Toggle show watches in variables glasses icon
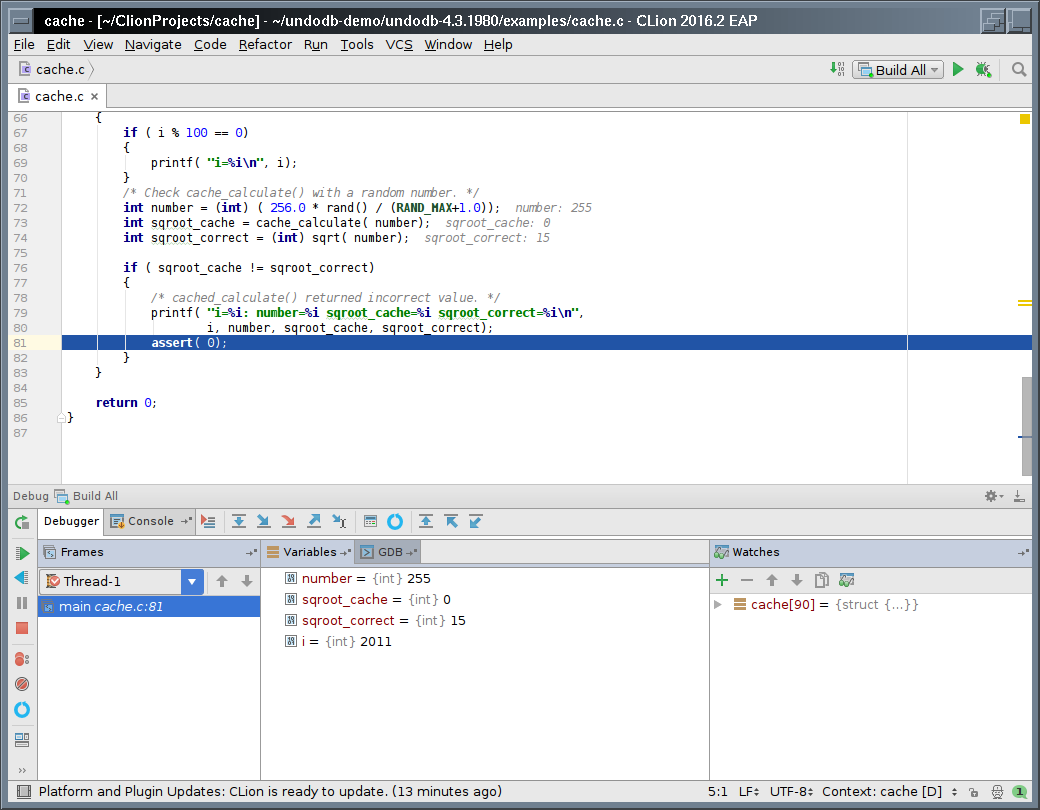Viewport: 1040px width, 810px height. (x=846, y=581)
